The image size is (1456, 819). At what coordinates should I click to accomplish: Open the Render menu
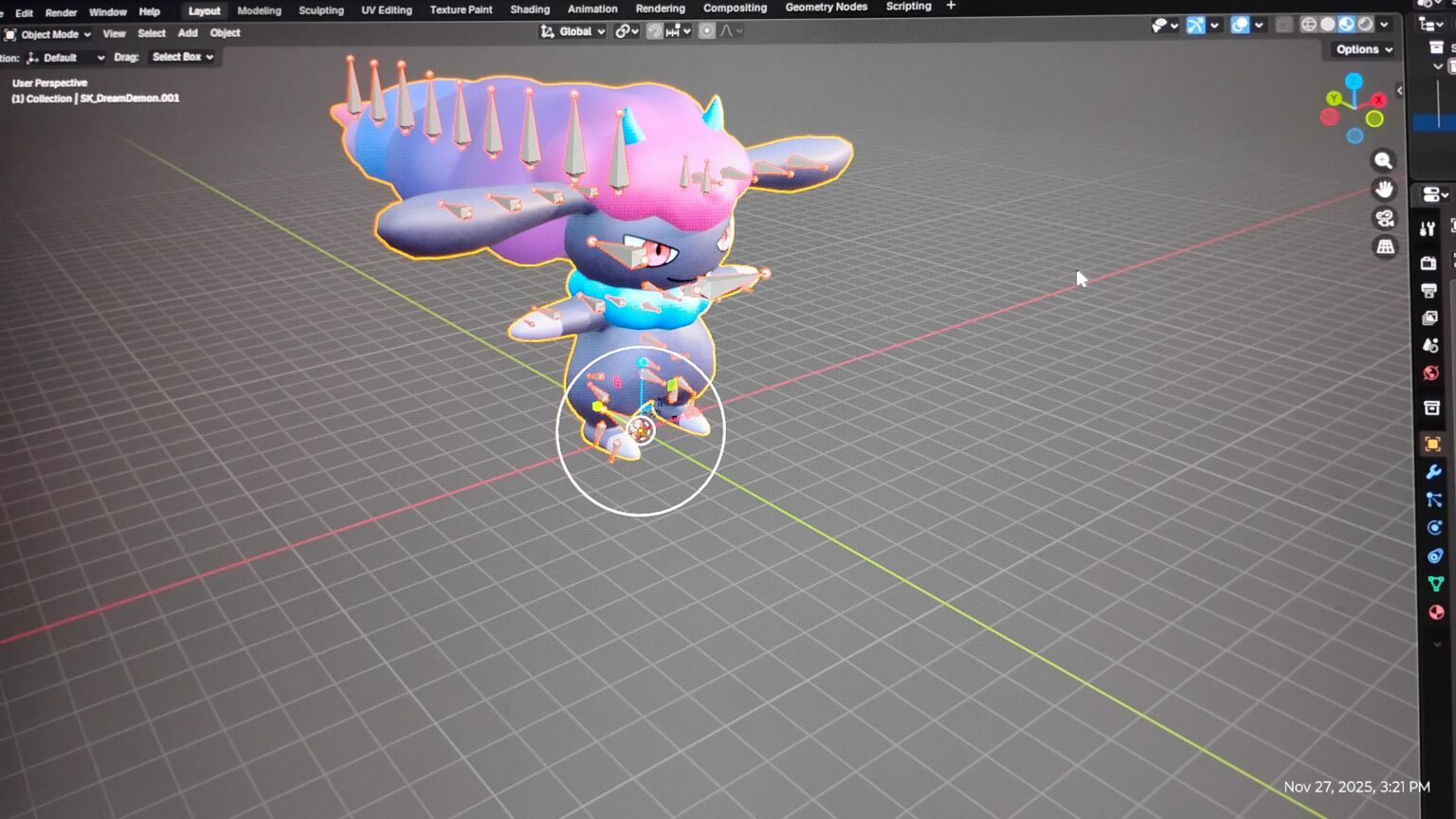[60, 12]
